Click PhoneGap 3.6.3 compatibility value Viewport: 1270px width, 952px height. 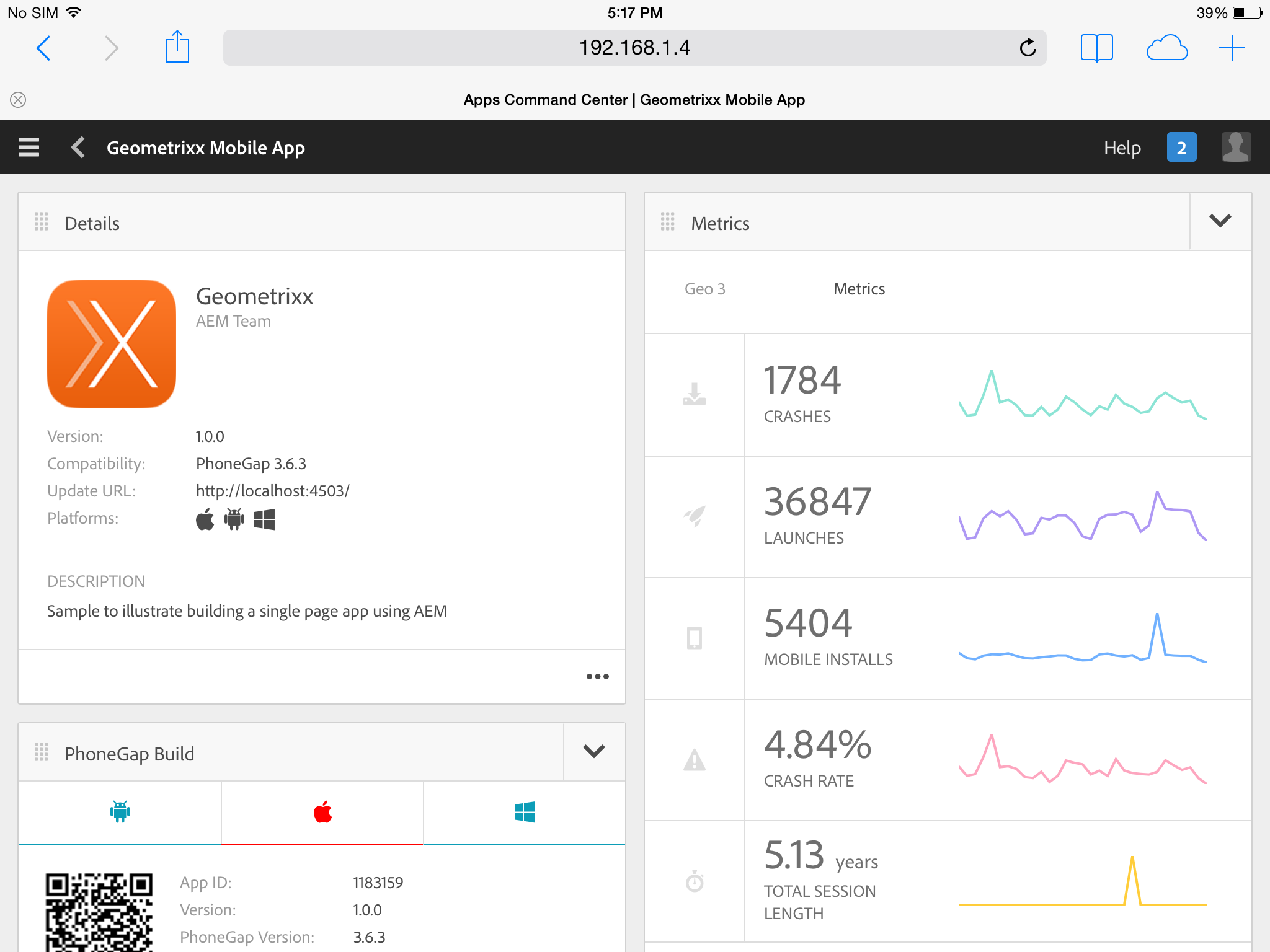click(x=251, y=464)
